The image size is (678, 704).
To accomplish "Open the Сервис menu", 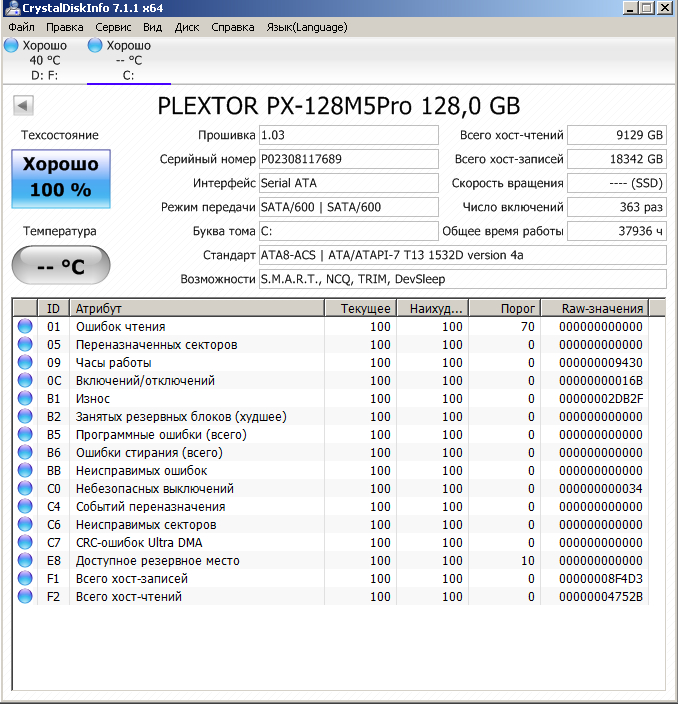I will pyautogui.click(x=113, y=27).
